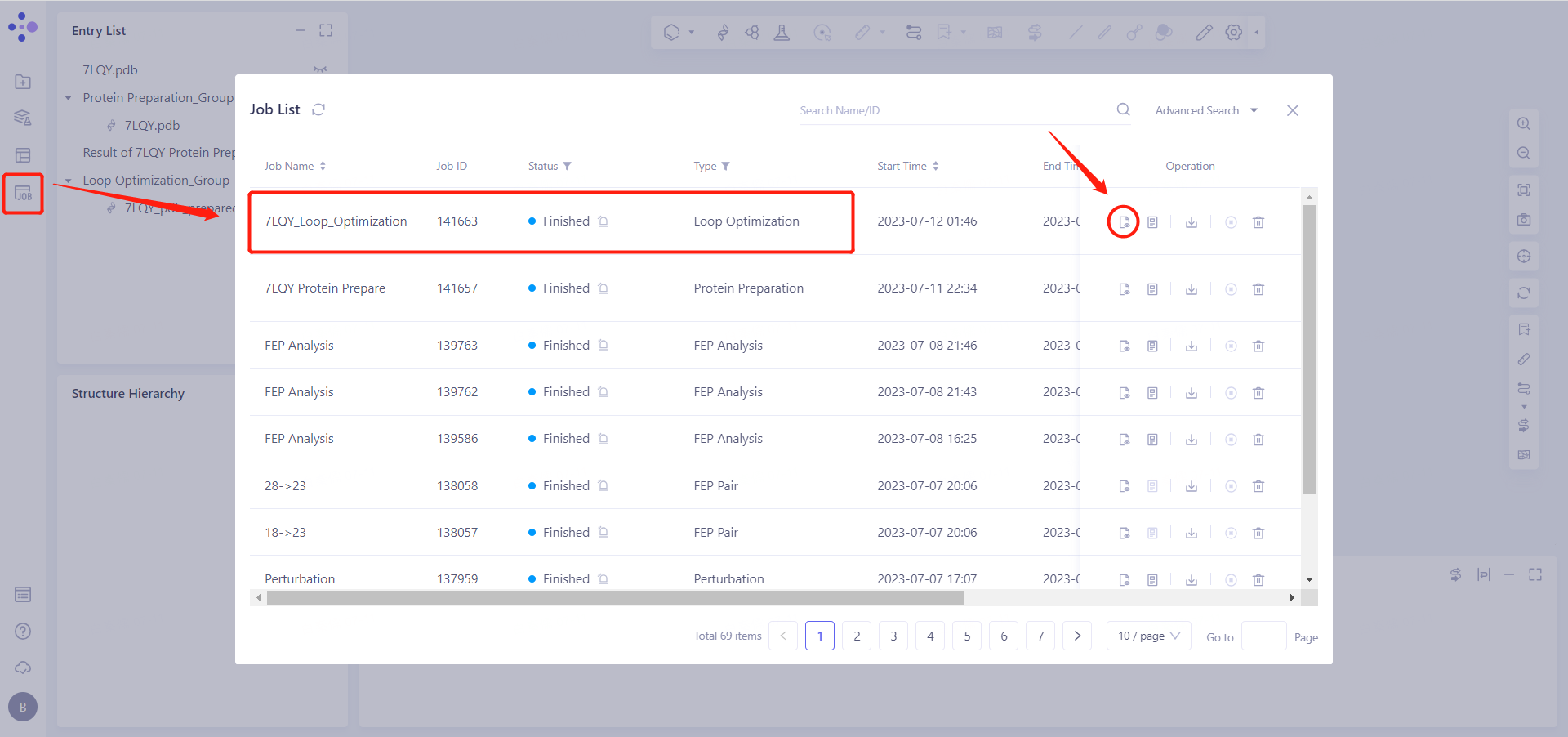1568x737 pixels.
Task: Click the search magnifier icon in Job List
Action: pos(1123,109)
